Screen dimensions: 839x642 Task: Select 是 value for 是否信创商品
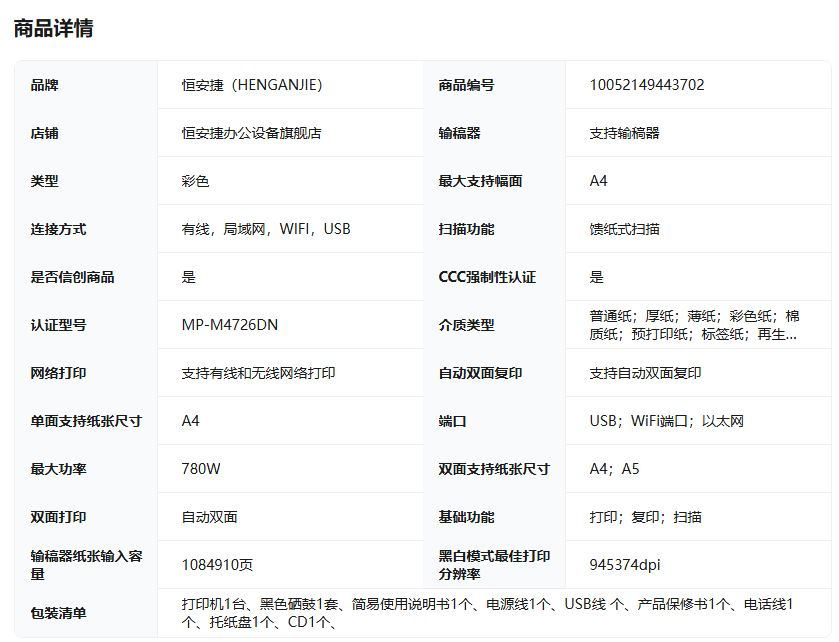click(x=188, y=277)
